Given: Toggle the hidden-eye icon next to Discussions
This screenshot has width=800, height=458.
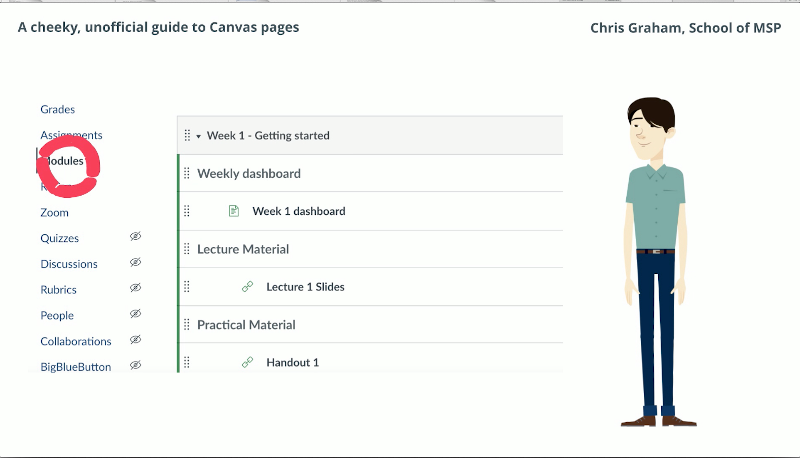Looking at the screenshot, I should tap(135, 263).
